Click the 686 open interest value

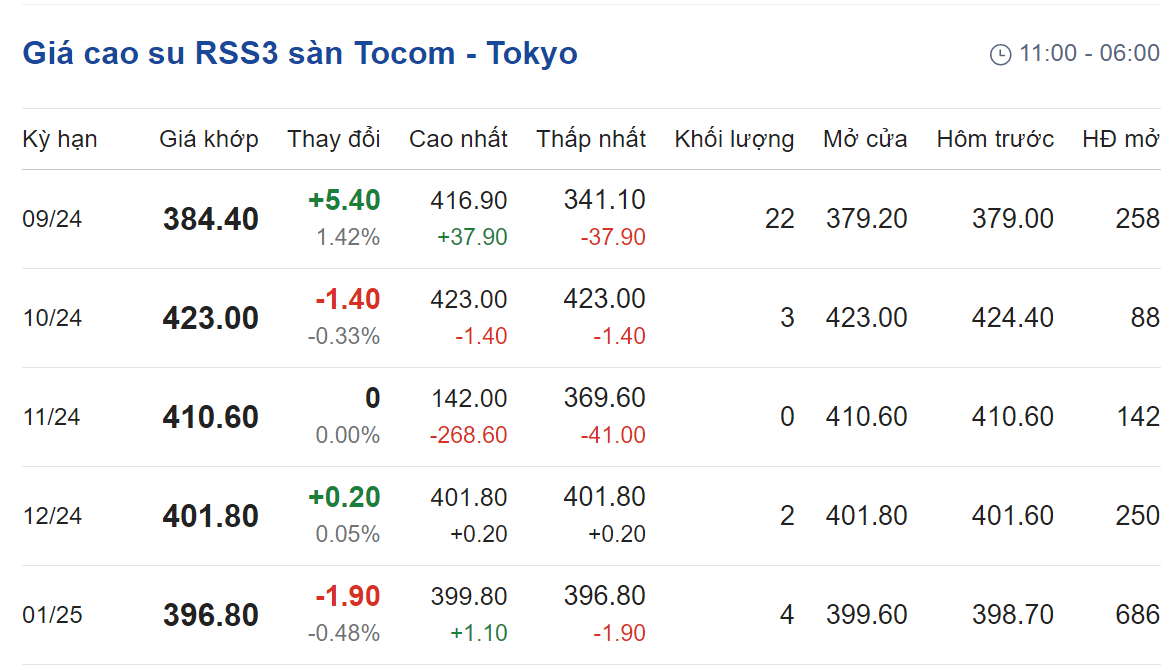1138,615
